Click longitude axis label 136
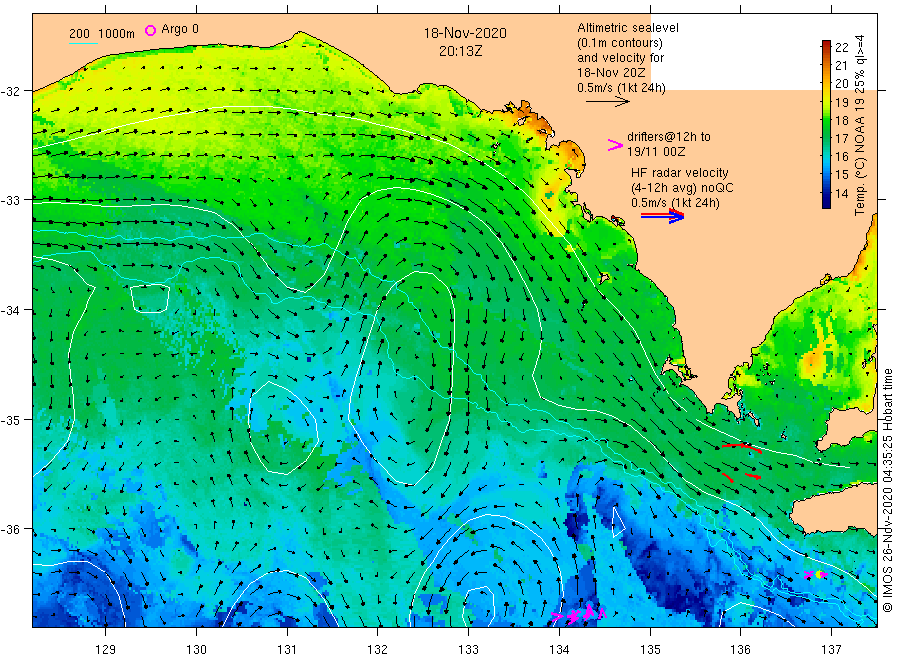 point(740,649)
